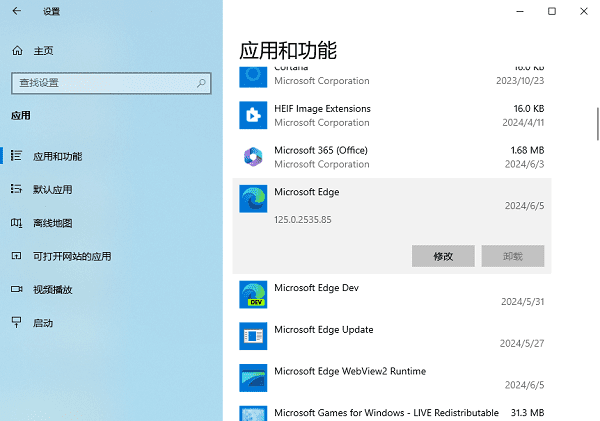Click the 2024/4/11 date of HEIF
Image resolution: width=600 pixels, height=421 pixels.
[523, 122]
